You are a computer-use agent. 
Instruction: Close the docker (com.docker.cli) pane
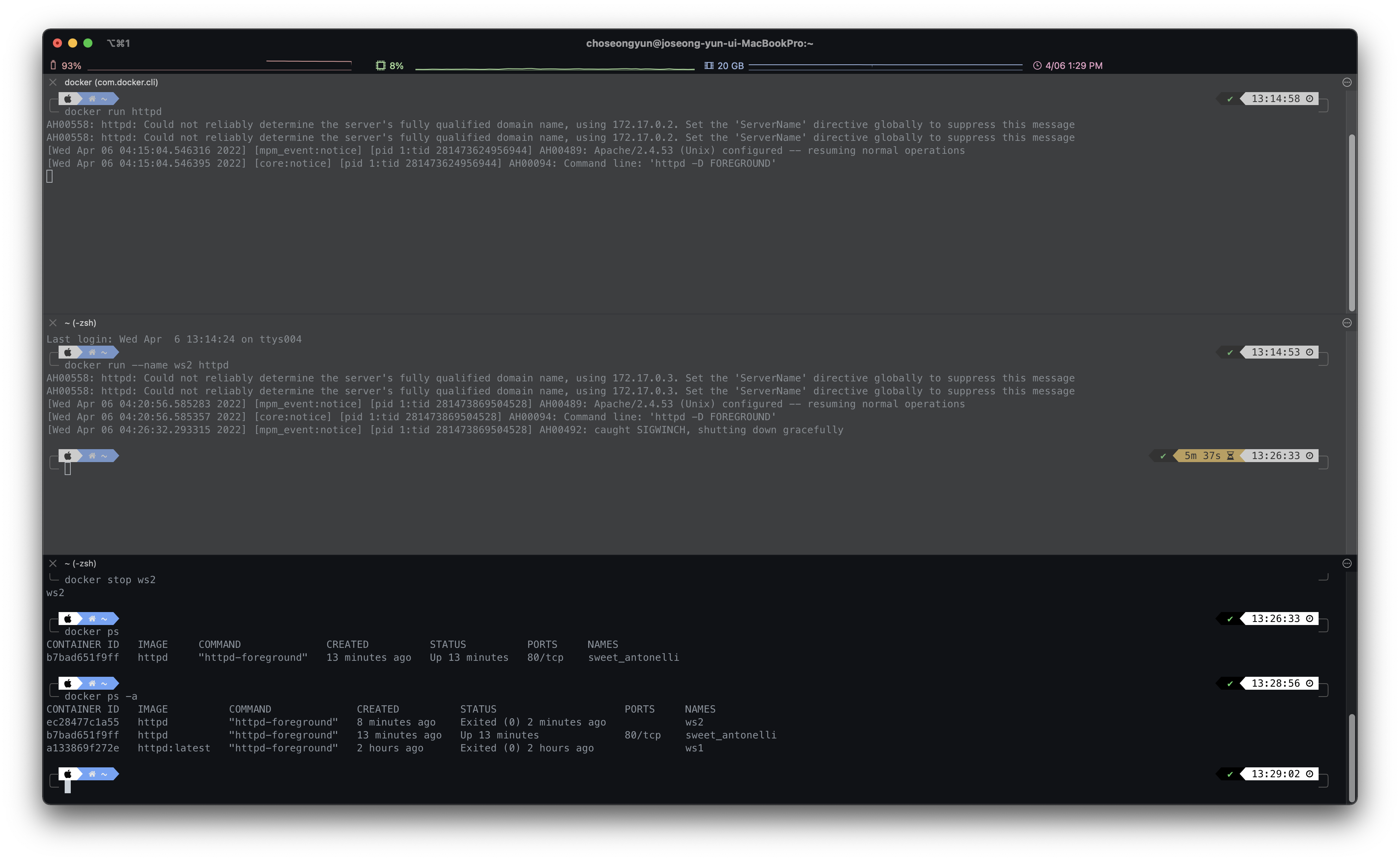pyautogui.click(x=53, y=82)
